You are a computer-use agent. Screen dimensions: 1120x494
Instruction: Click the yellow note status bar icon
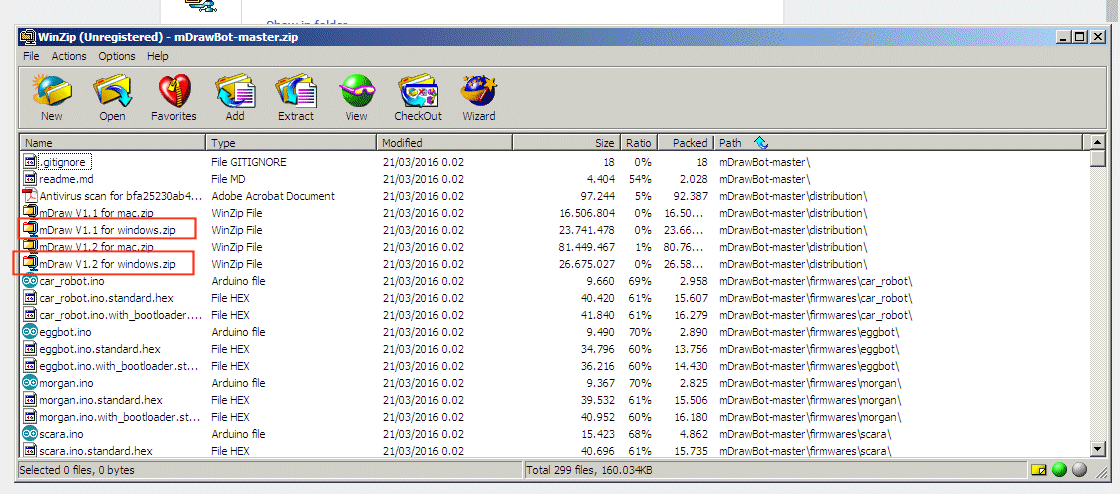pos(1039,470)
